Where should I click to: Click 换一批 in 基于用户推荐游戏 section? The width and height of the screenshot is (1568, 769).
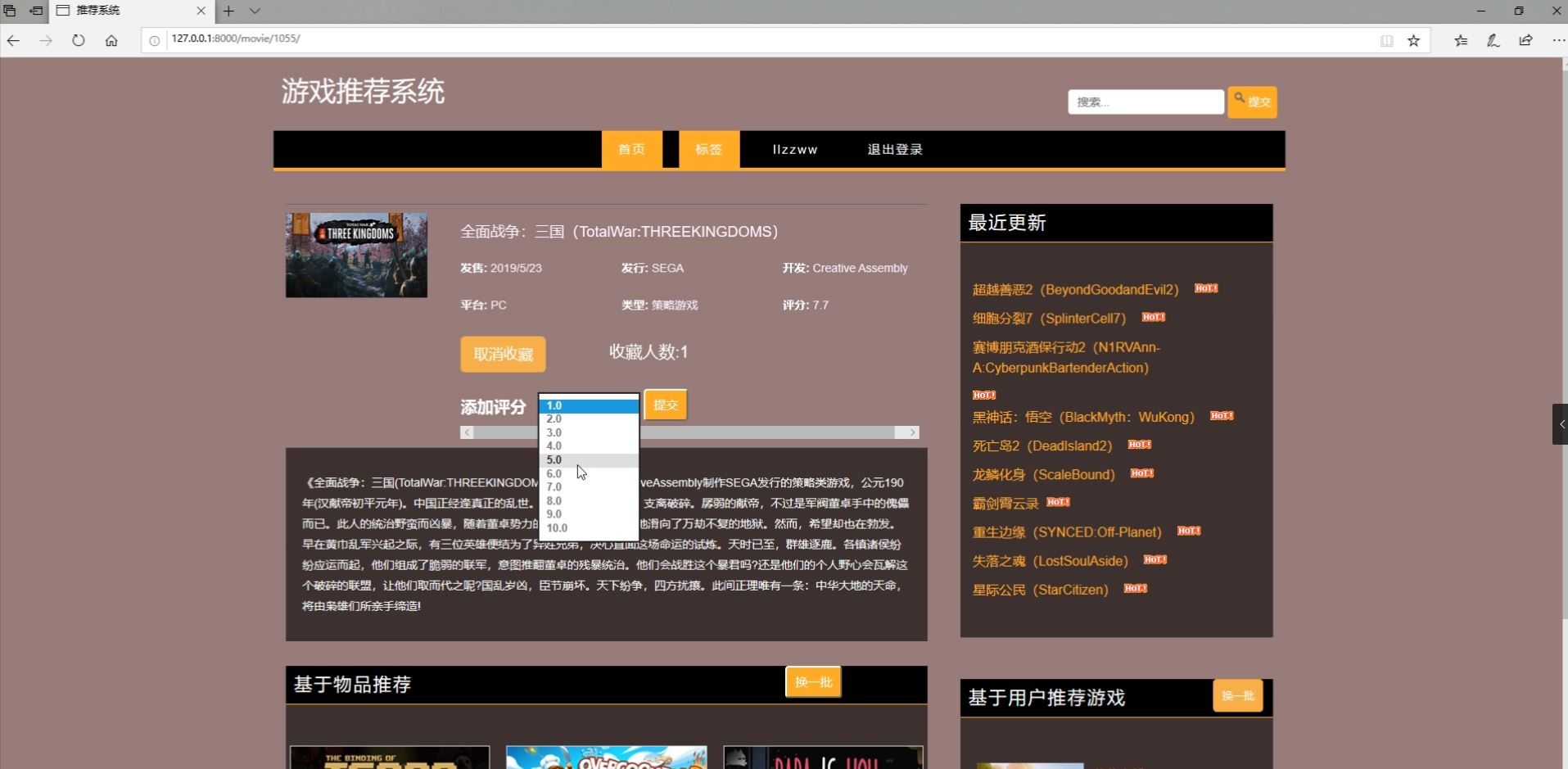pos(1237,696)
